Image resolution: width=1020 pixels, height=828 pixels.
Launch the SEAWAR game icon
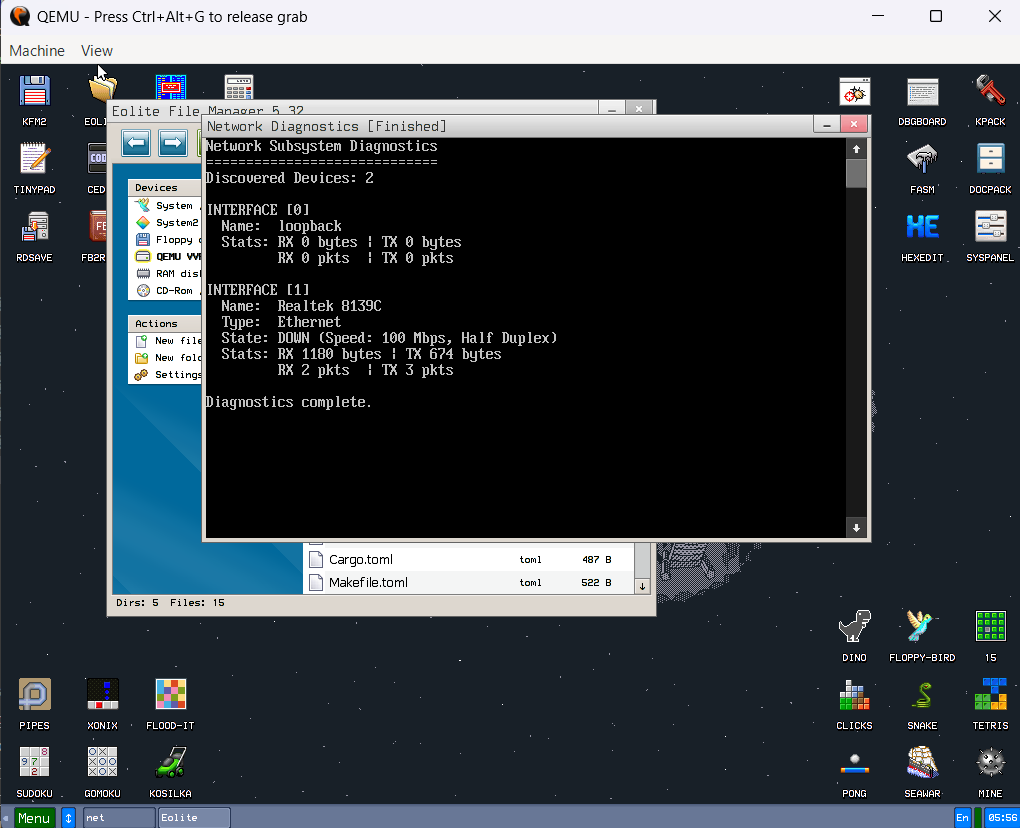pos(922,764)
